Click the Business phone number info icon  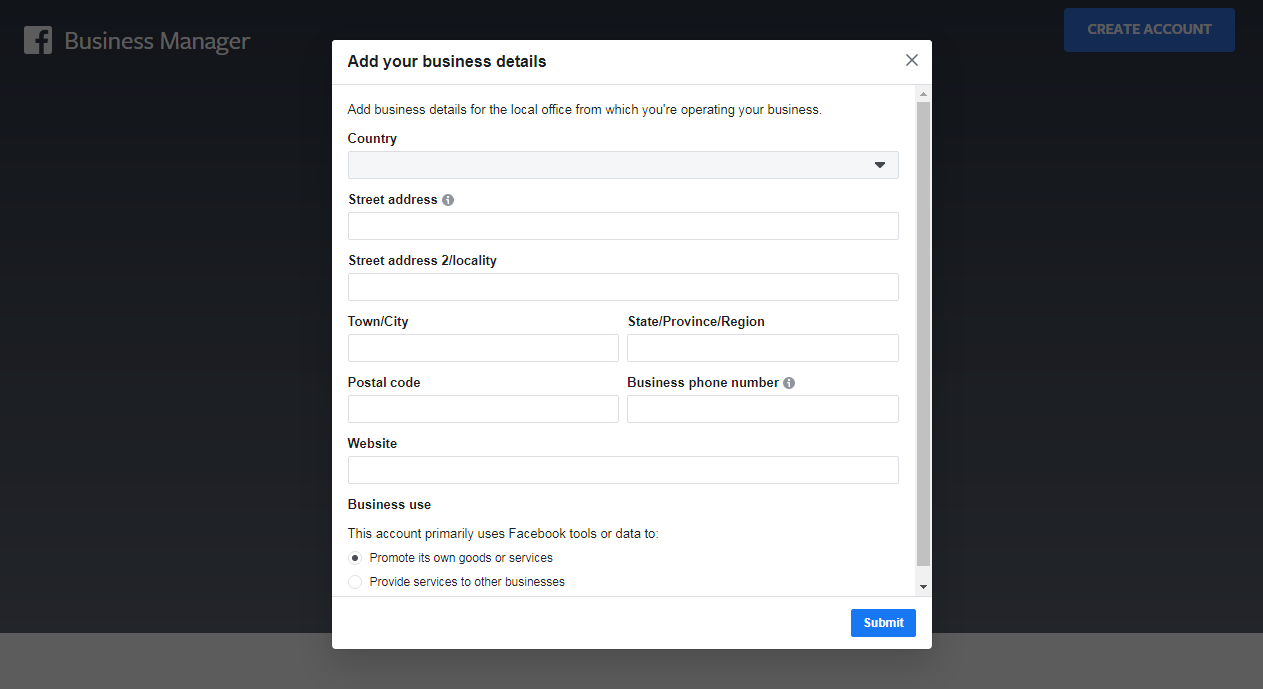[789, 383]
